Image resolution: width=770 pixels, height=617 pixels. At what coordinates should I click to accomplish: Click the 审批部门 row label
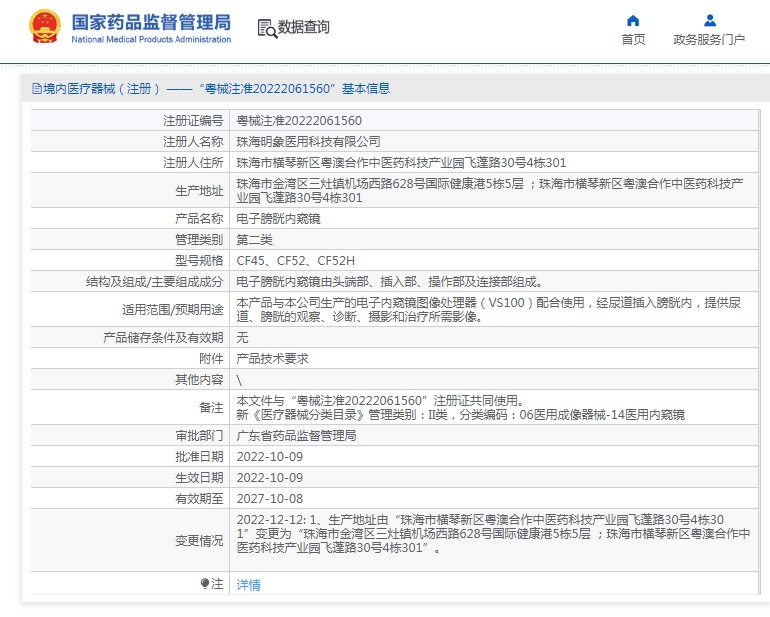tap(199, 436)
